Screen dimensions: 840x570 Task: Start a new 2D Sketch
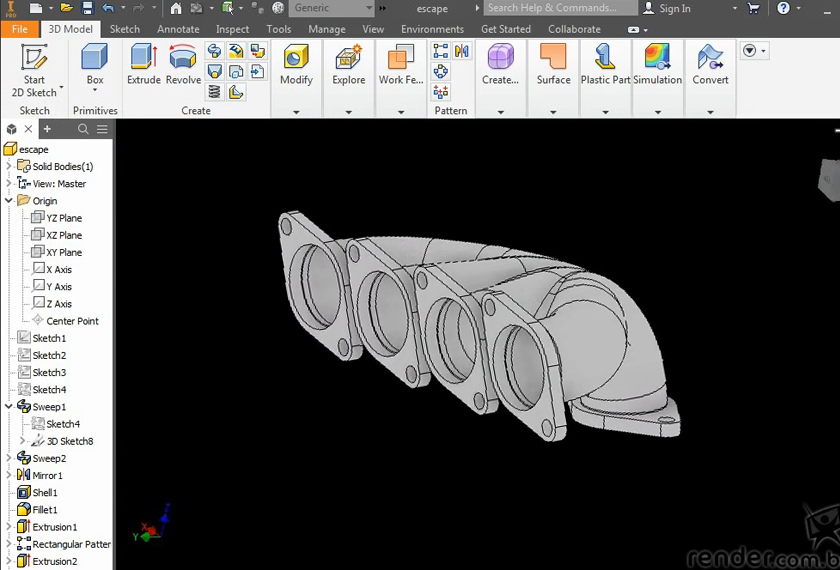(35, 68)
